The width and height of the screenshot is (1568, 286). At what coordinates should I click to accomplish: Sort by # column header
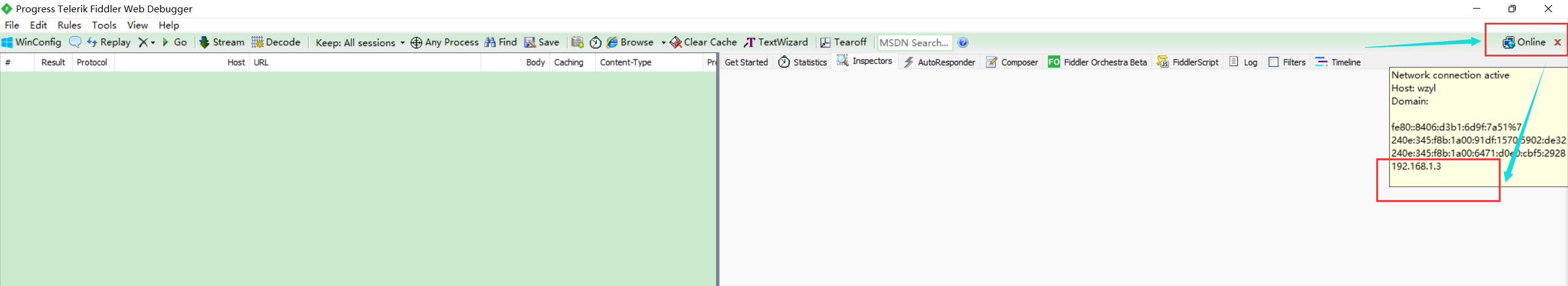coord(17,62)
